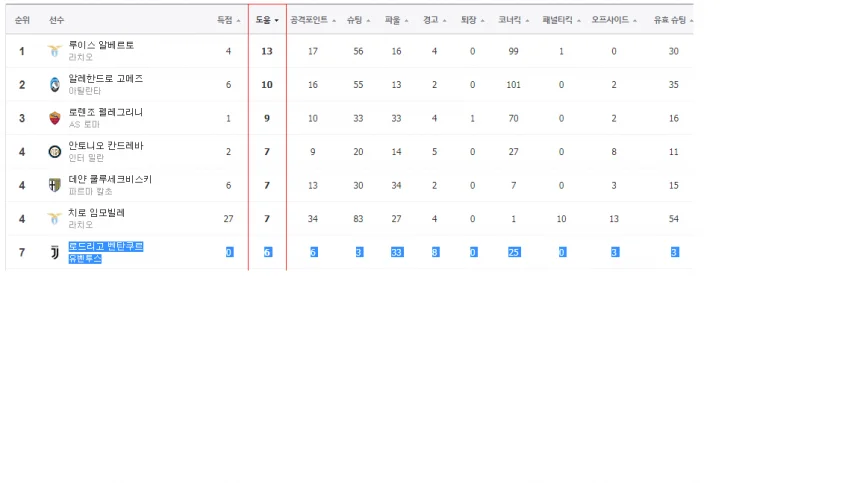
Task: Click the Inter Milan crest beside 안토니오 칸드레바
Action: [54, 151]
